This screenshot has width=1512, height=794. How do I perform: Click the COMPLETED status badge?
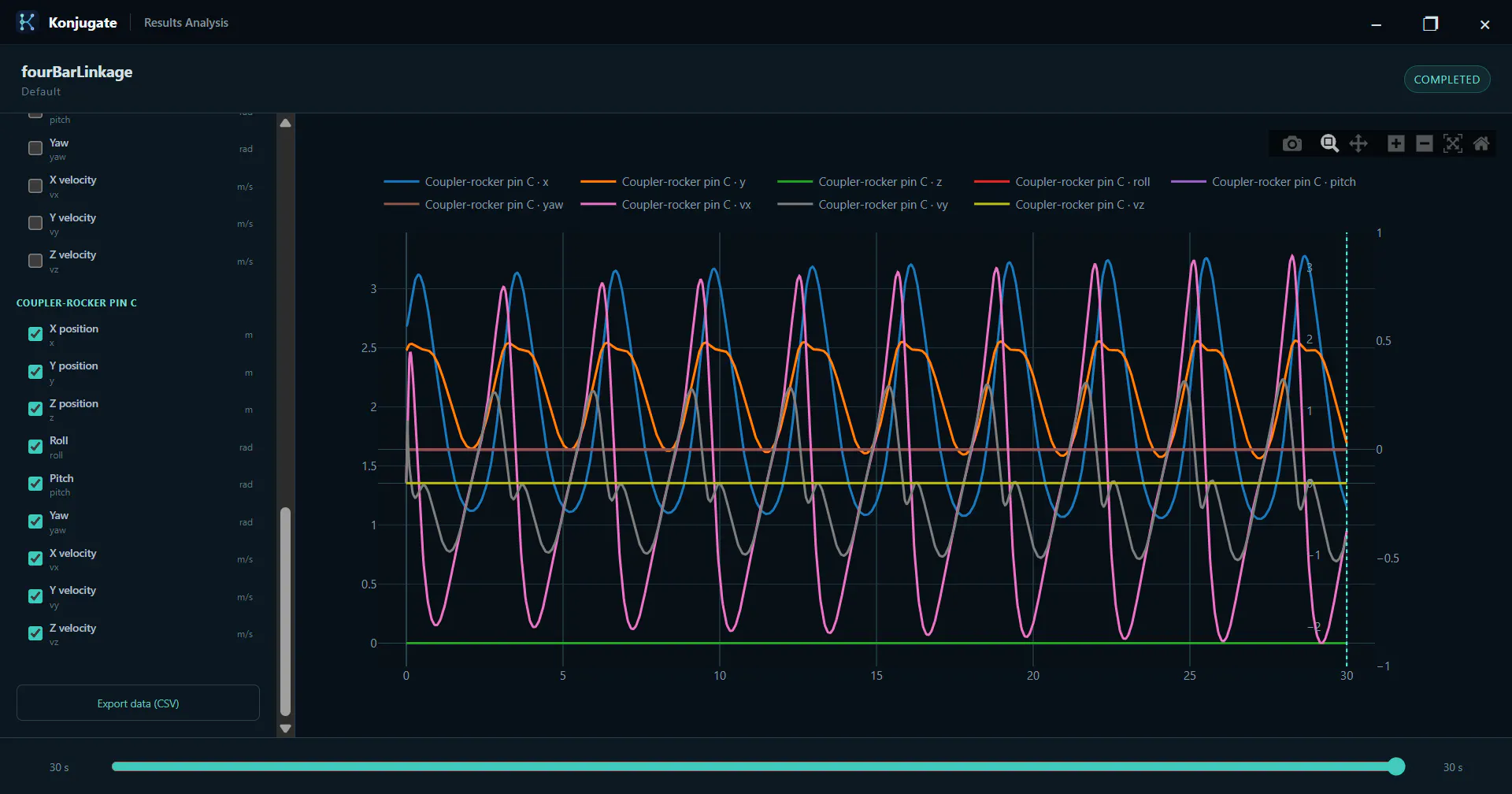pos(1447,80)
